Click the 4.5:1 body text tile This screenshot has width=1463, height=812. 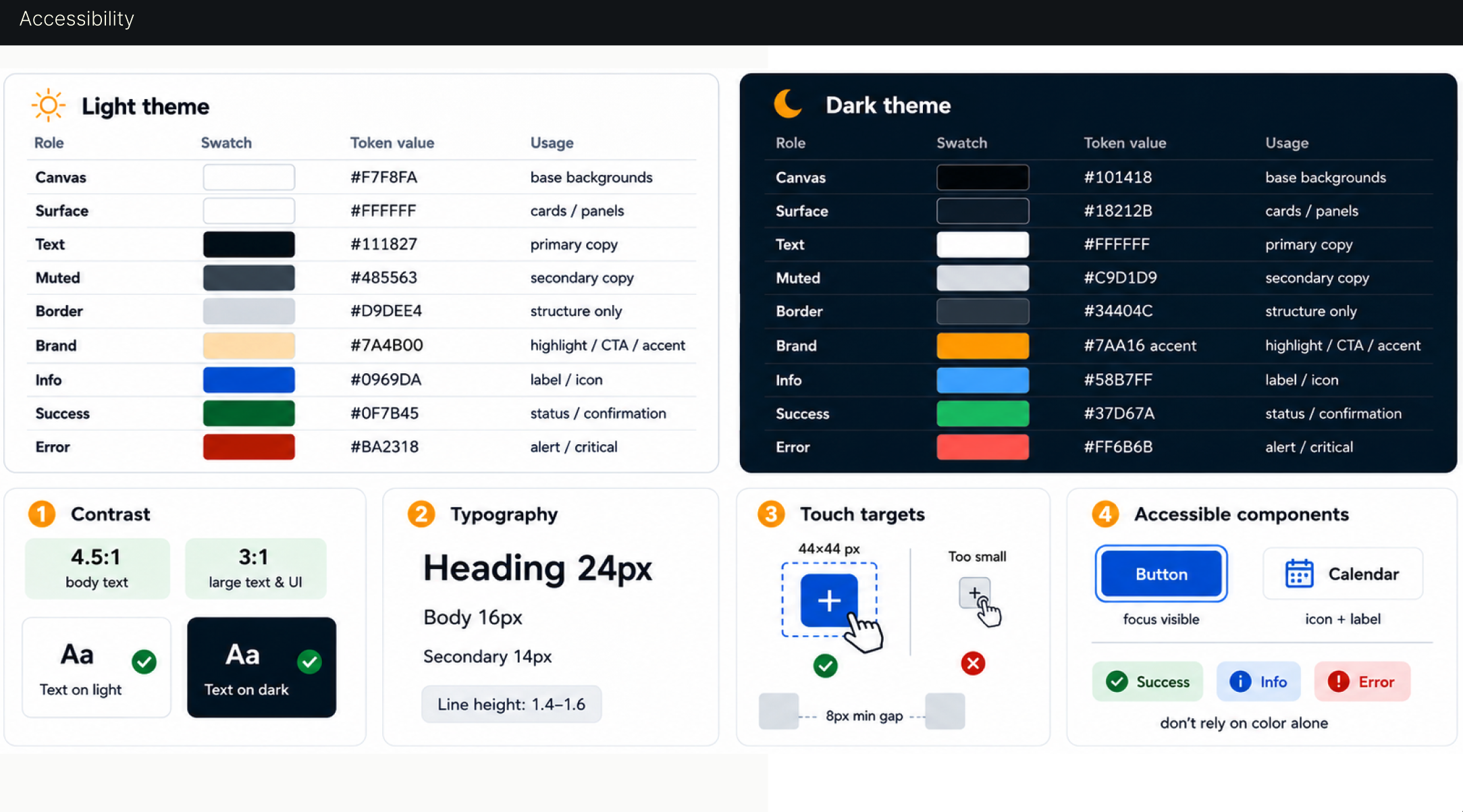pyautogui.click(x=97, y=568)
